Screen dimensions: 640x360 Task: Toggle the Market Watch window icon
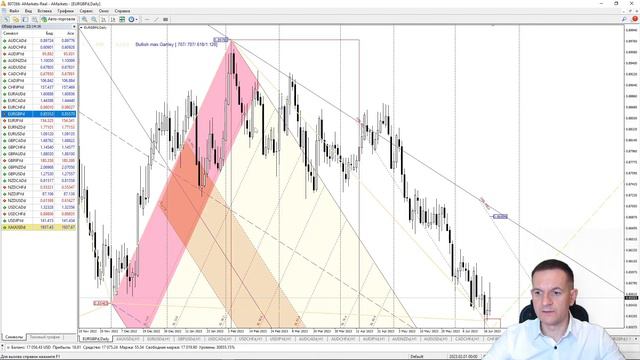coord(25,19)
